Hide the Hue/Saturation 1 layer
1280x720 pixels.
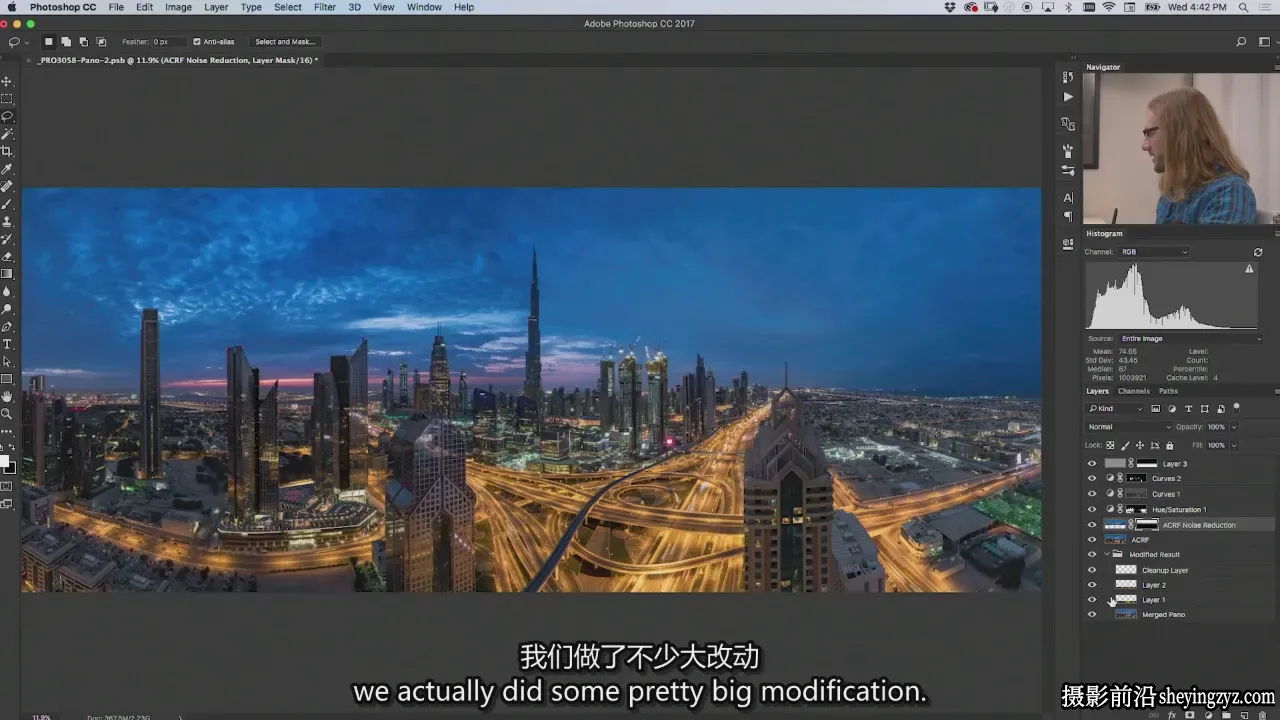click(x=1092, y=509)
